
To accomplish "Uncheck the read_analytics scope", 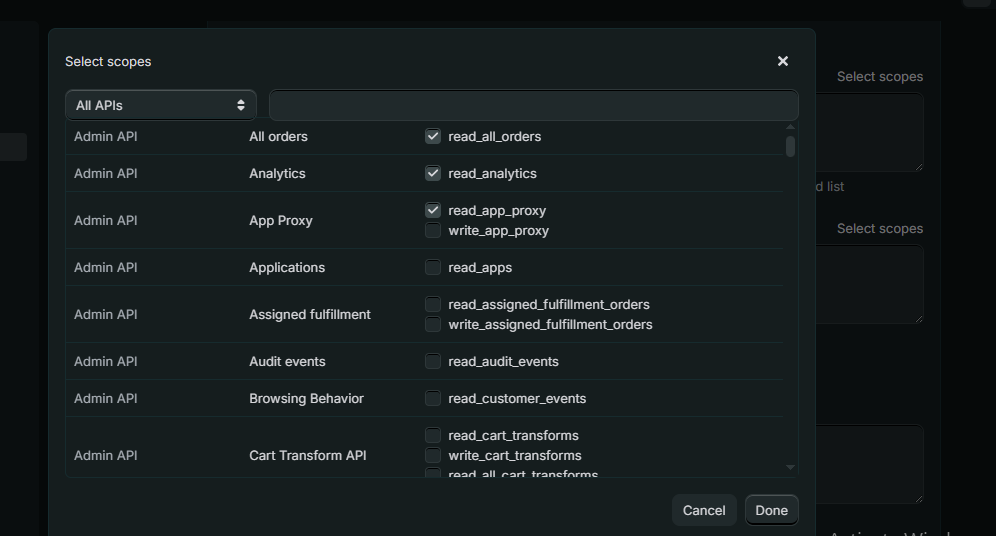I will pyautogui.click(x=433, y=173).
